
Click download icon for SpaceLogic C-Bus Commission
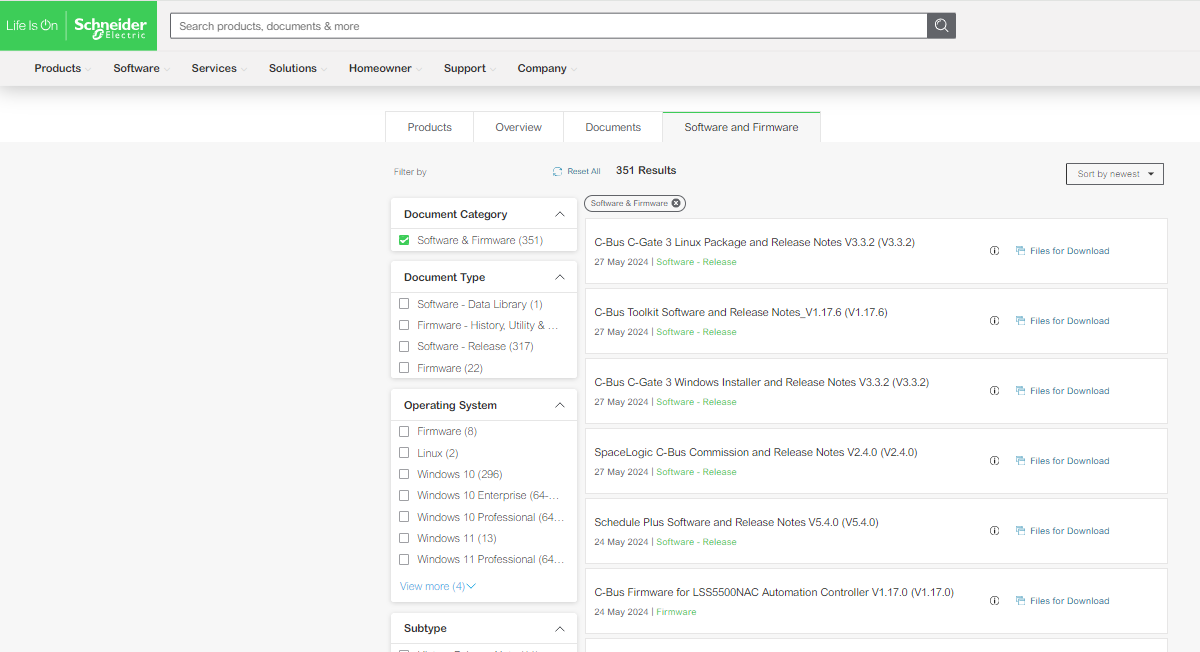point(1020,461)
